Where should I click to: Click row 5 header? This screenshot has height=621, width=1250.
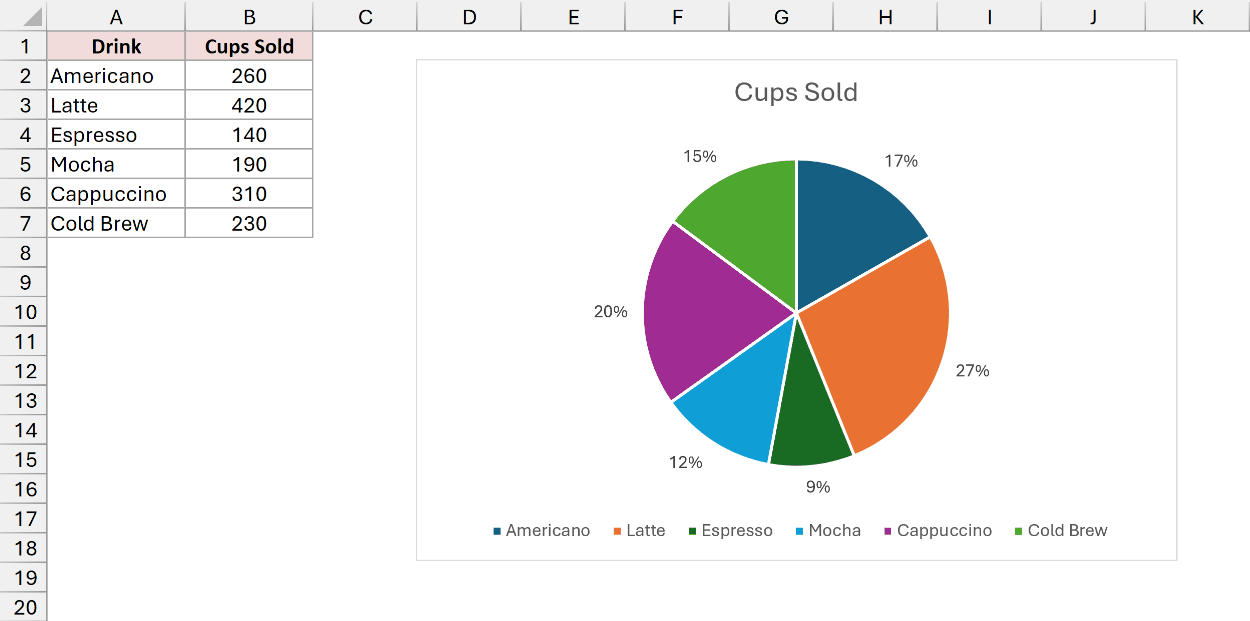pyautogui.click(x=24, y=164)
